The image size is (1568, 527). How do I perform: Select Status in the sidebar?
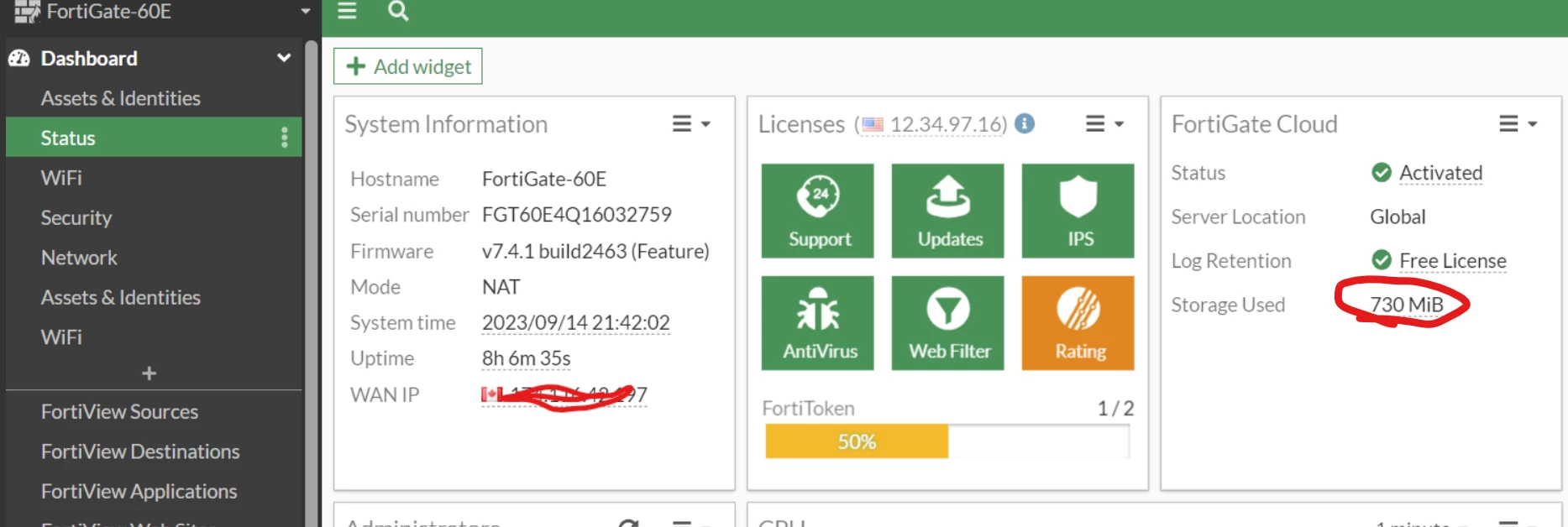click(x=154, y=138)
